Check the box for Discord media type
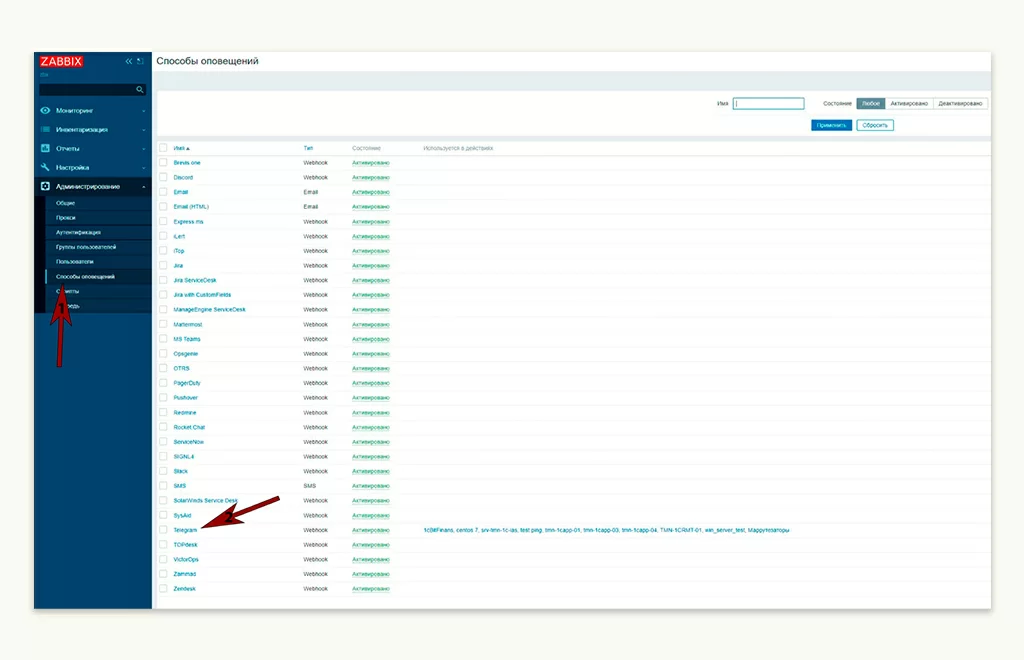 [x=163, y=177]
